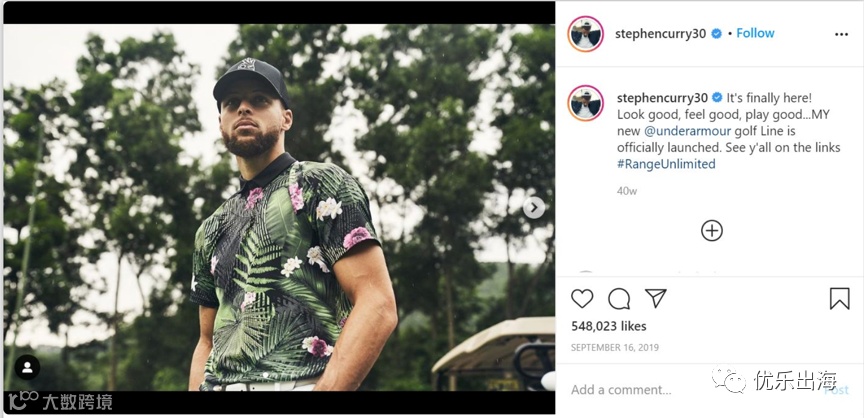The width and height of the screenshot is (864, 418).
Task: Like the post with the heart icon
Action: [582, 298]
